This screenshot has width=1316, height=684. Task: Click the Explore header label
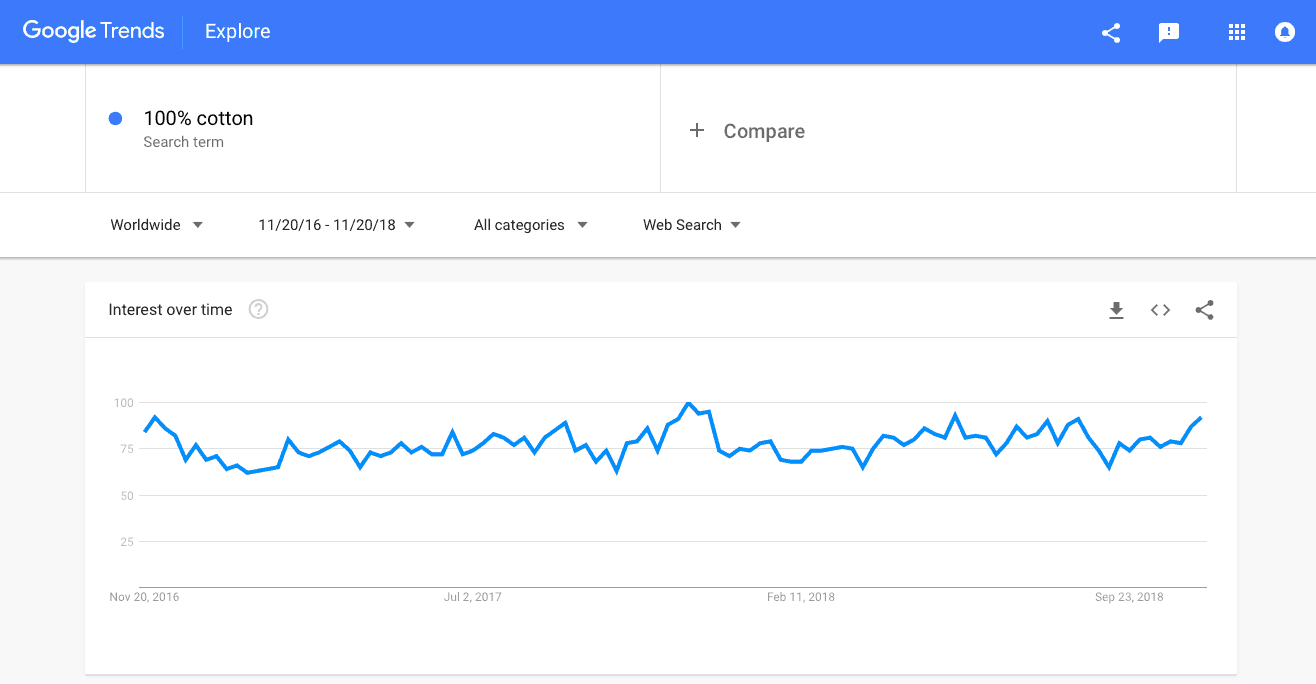coord(238,32)
